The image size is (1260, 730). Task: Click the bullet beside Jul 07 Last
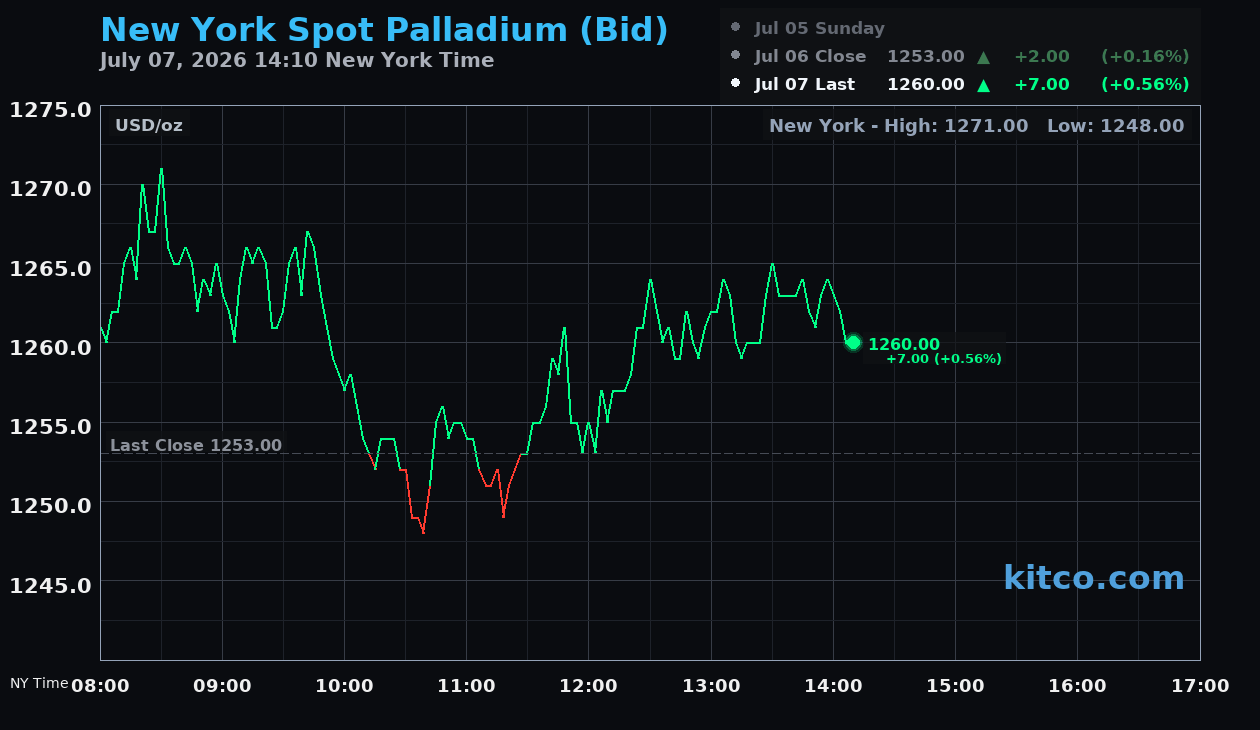pos(736,84)
